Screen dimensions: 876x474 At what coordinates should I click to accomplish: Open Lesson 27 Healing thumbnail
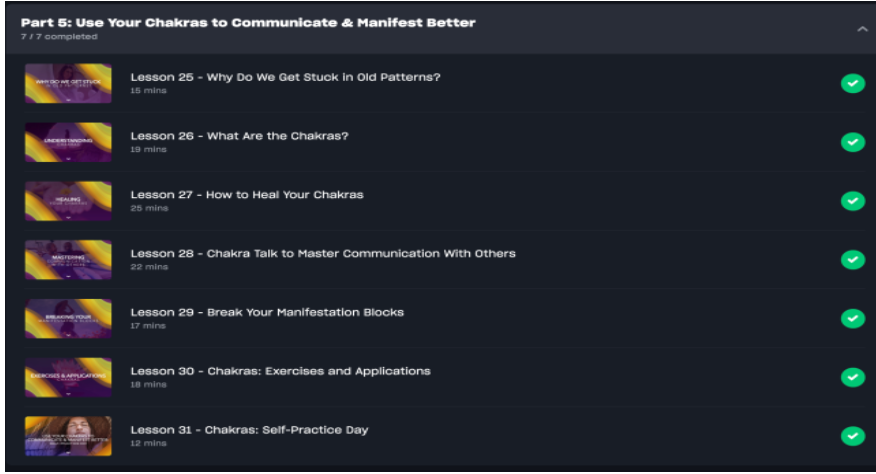[x=68, y=201]
